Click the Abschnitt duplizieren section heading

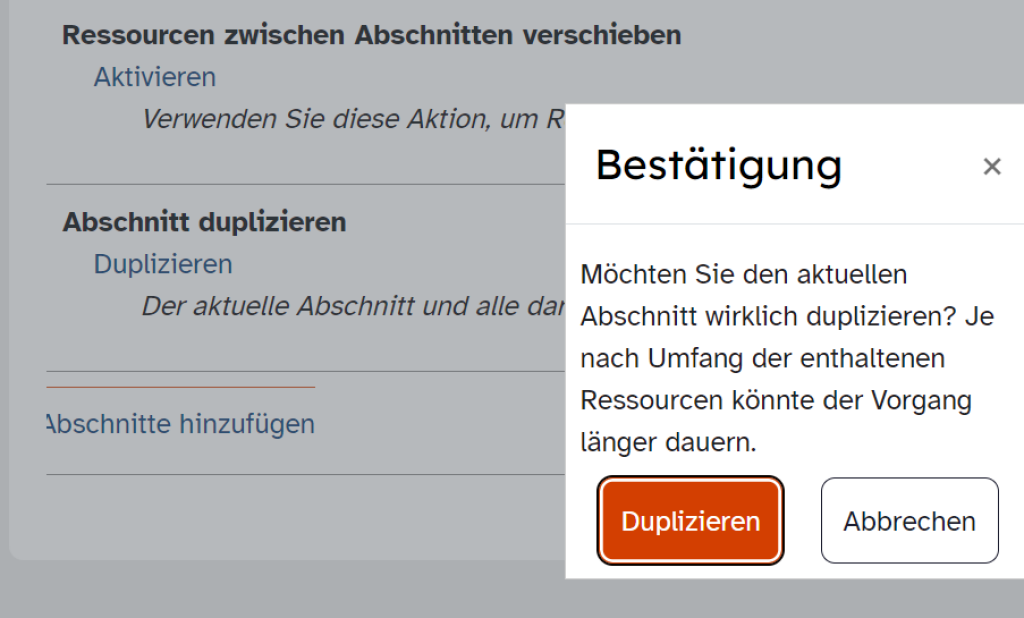pyautogui.click(x=205, y=222)
